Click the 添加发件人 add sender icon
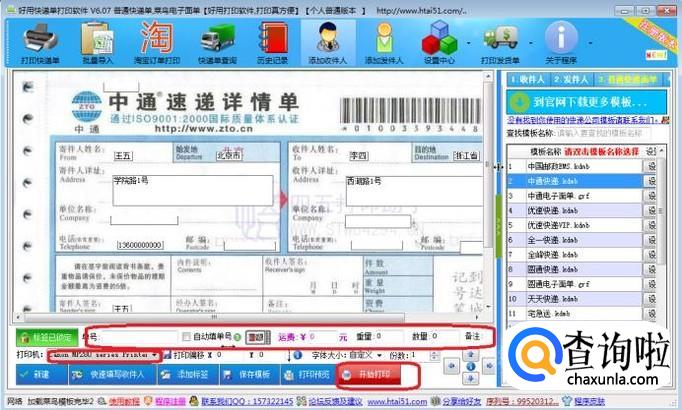 384,43
